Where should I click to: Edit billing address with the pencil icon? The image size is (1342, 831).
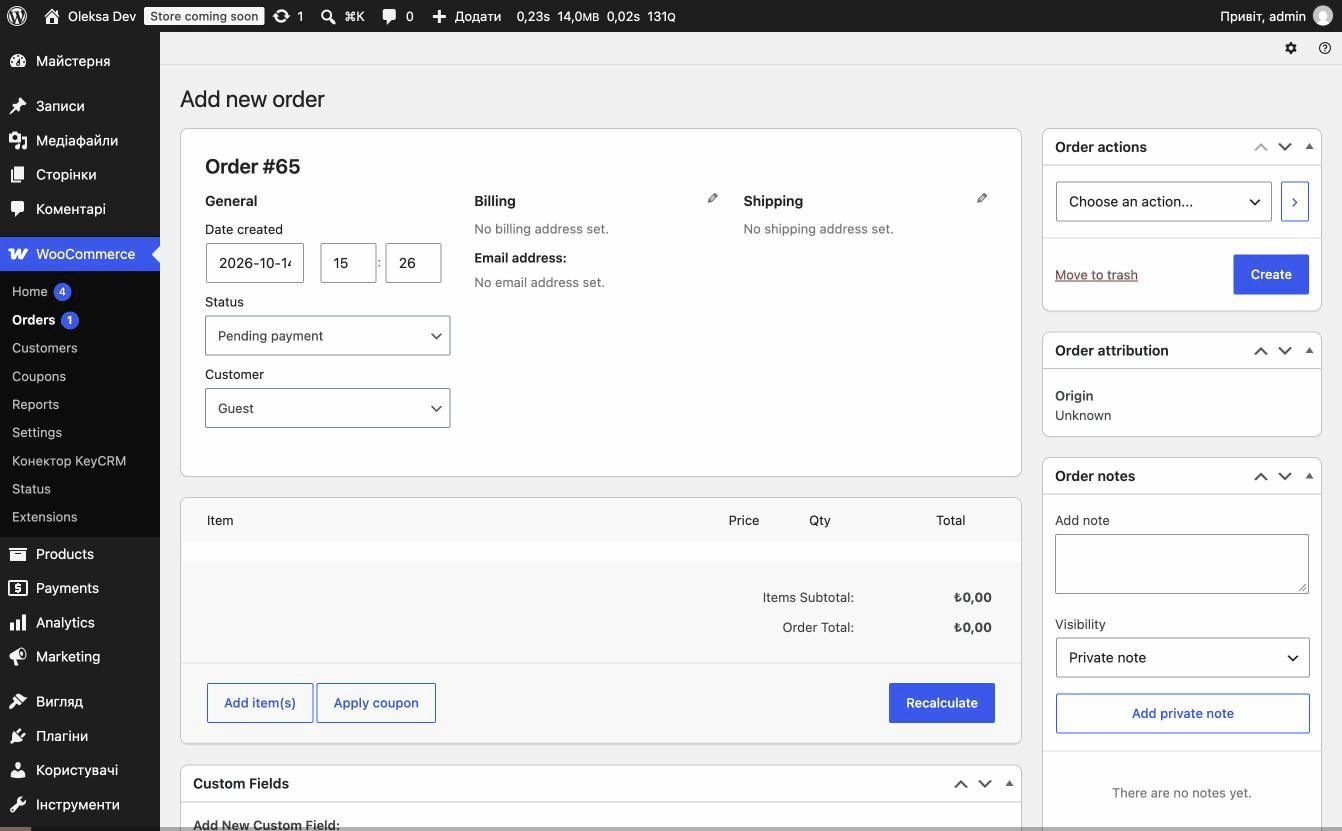coord(713,198)
